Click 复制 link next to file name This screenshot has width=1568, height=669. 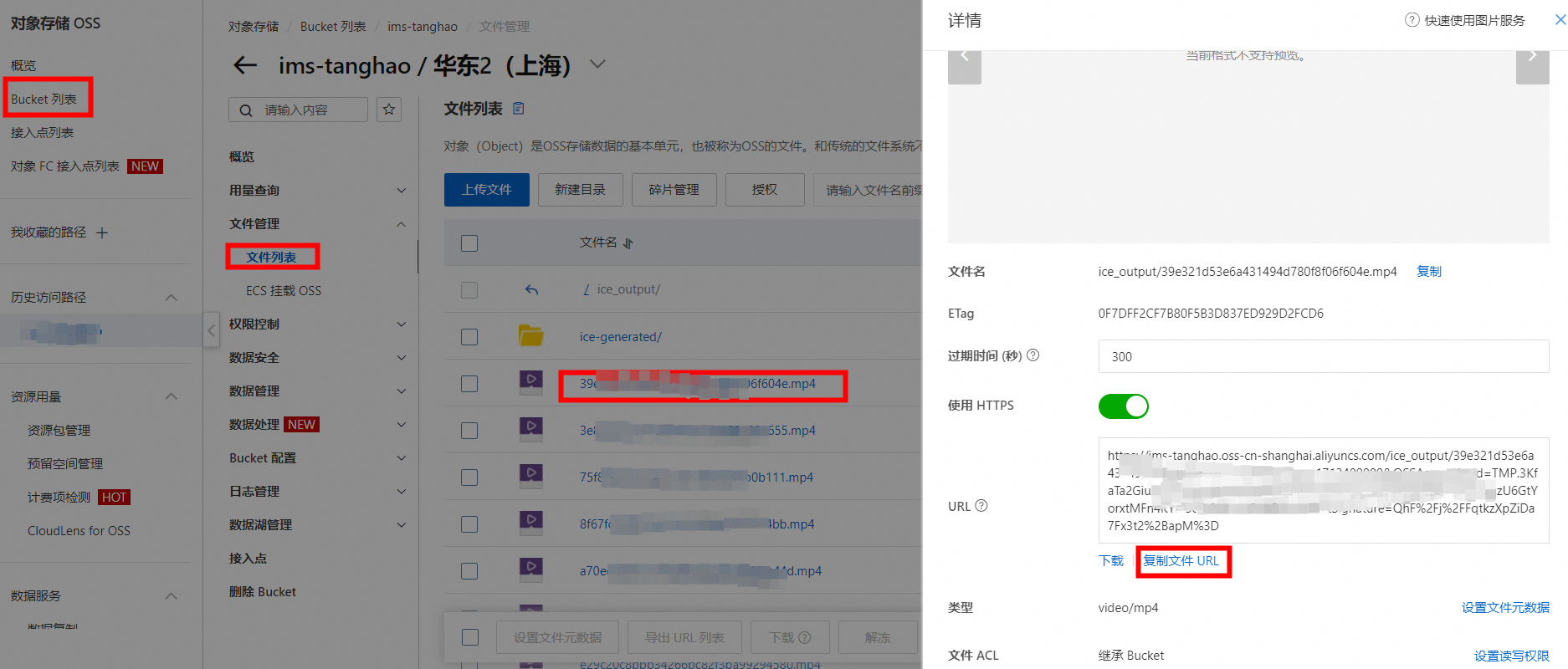pyautogui.click(x=1429, y=272)
